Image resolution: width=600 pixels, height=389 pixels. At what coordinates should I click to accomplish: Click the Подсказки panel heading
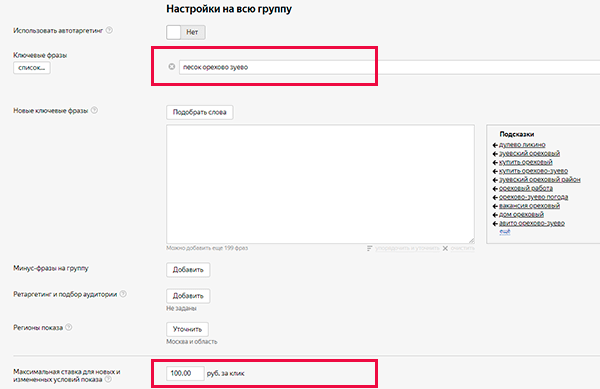pyautogui.click(x=517, y=134)
